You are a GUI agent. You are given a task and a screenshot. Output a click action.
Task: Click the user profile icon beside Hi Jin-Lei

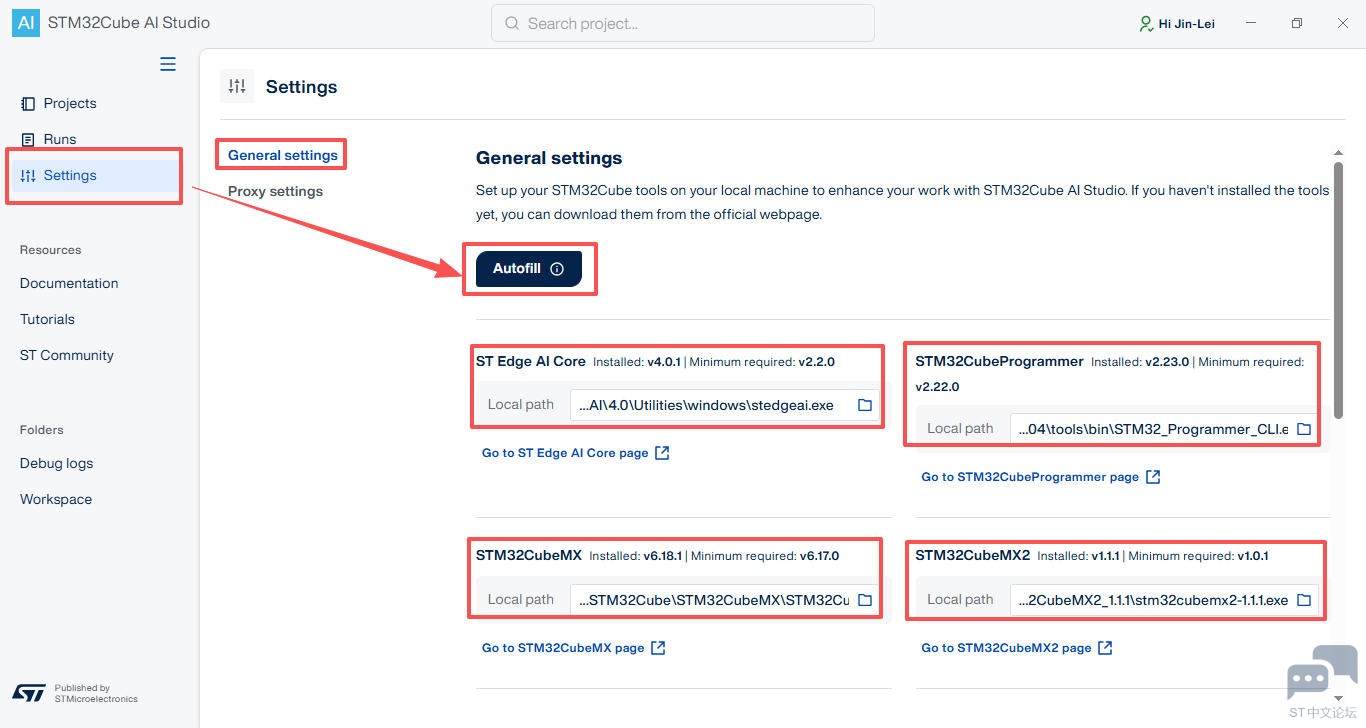pyautogui.click(x=1146, y=23)
